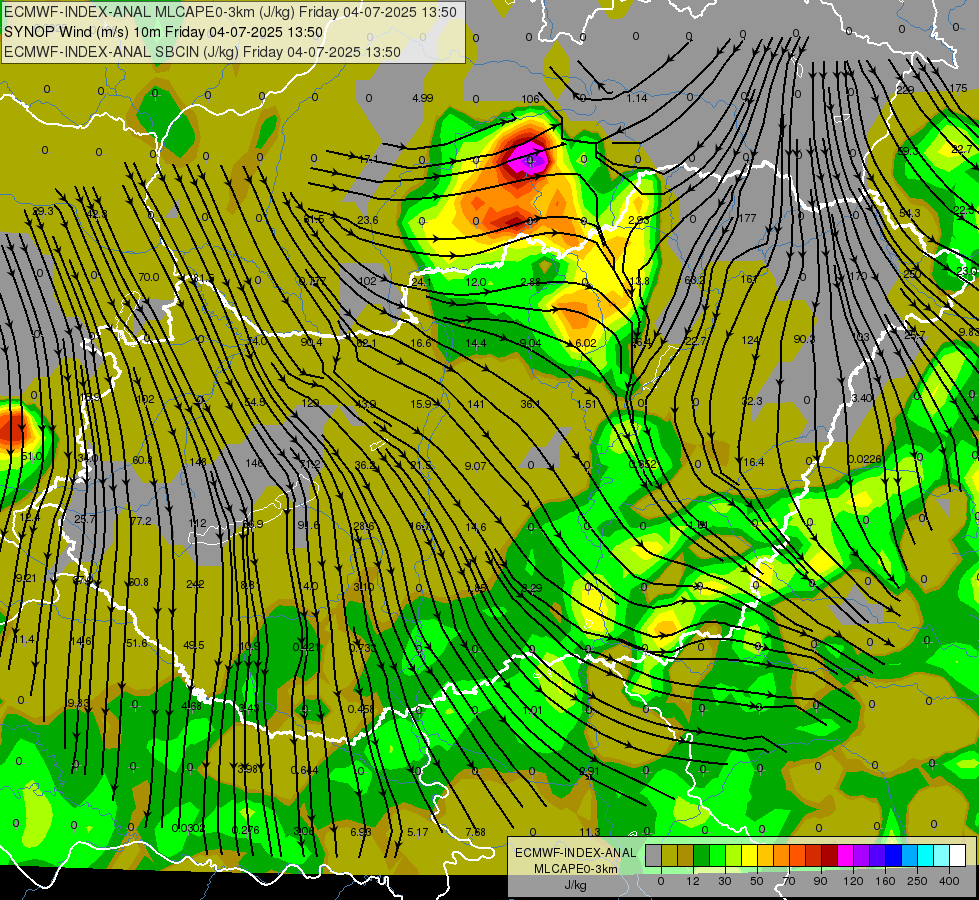Click the '242' value on the map
Viewport: 979px width, 900px height.
[195, 584]
